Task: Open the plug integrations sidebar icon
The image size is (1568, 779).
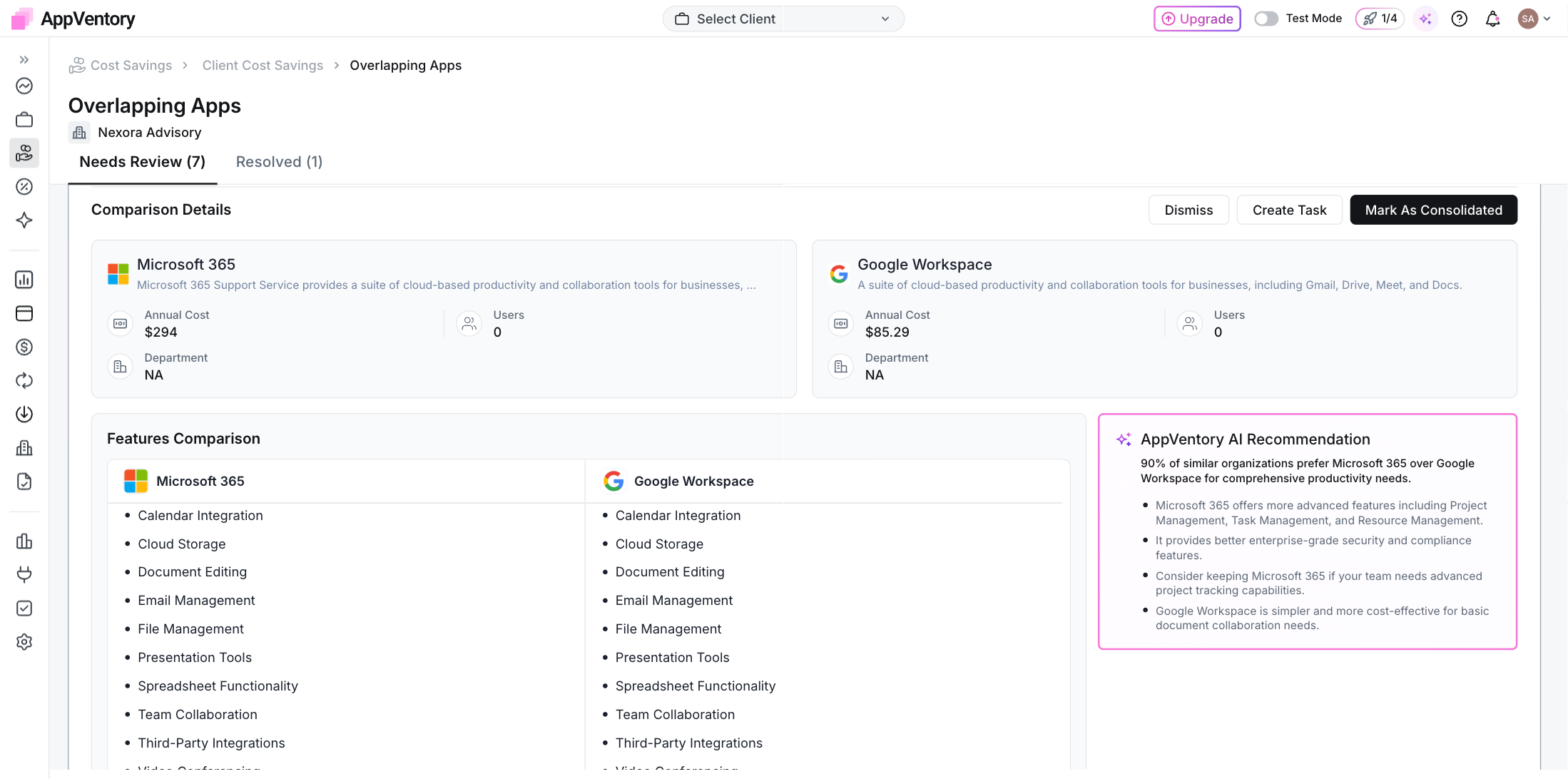Action: 24,574
